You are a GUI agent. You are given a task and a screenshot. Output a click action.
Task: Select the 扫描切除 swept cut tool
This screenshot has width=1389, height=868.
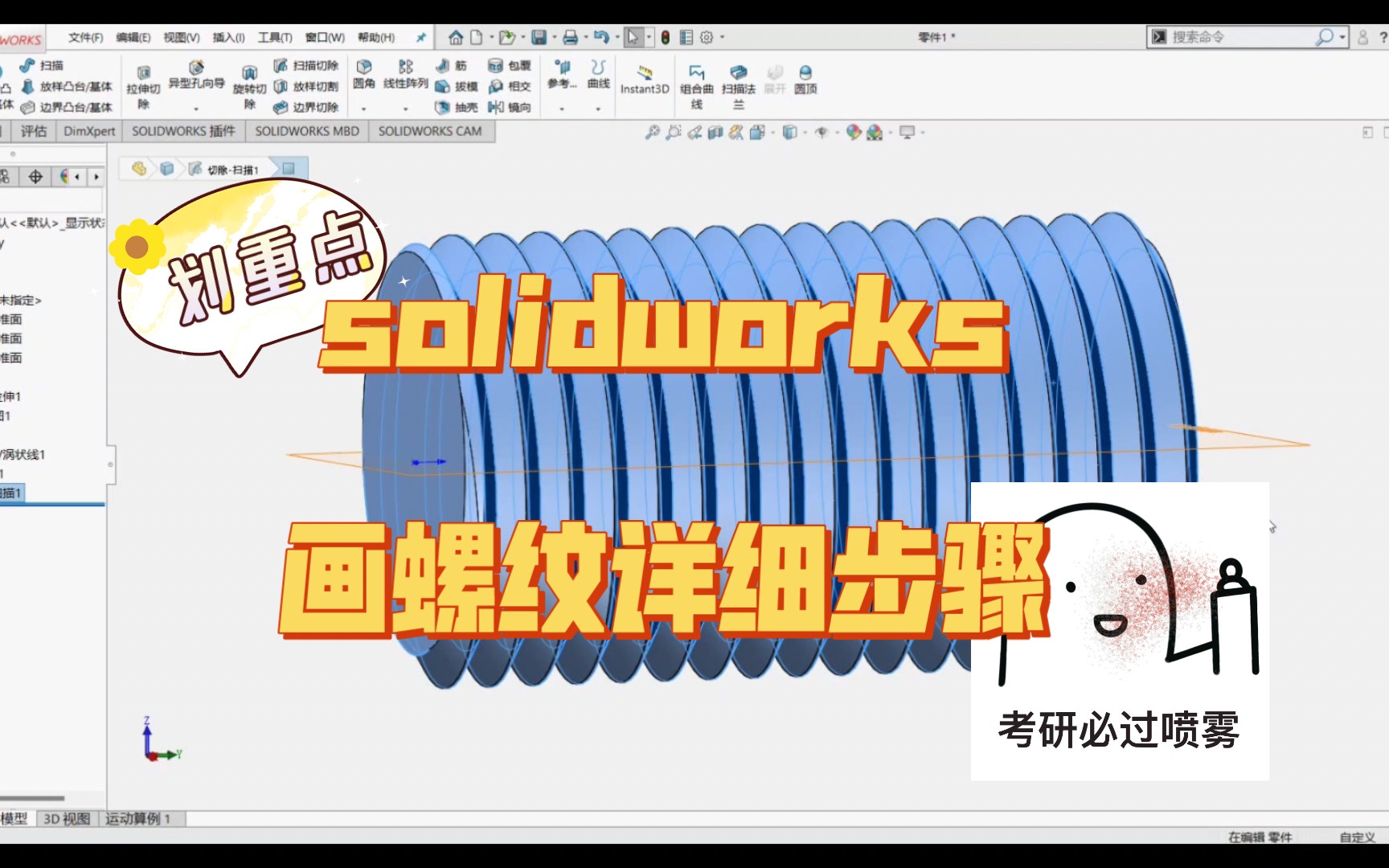(306, 66)
